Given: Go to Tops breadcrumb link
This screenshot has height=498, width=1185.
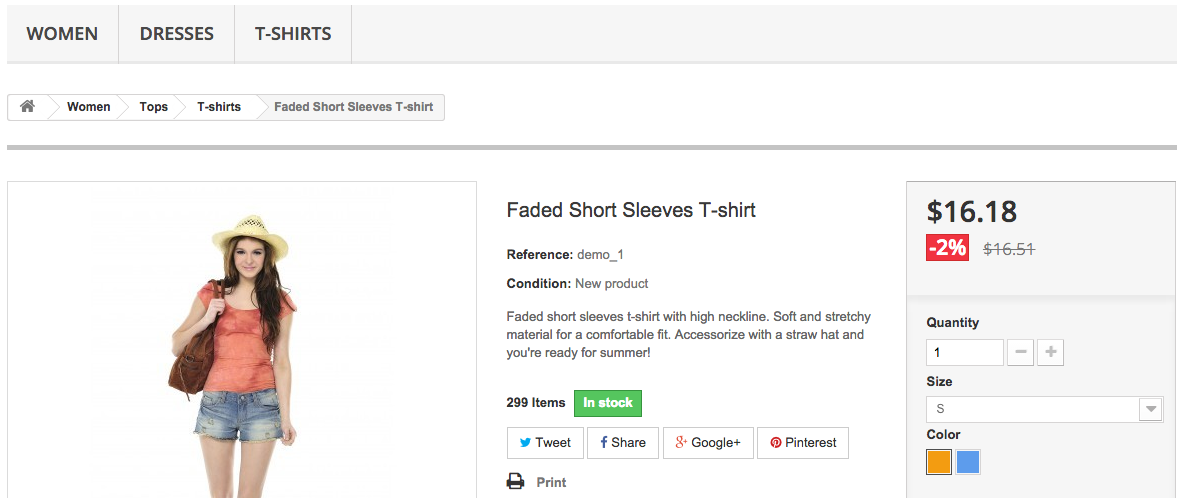Looking at the screenshot, I should [x=154, y=107].
